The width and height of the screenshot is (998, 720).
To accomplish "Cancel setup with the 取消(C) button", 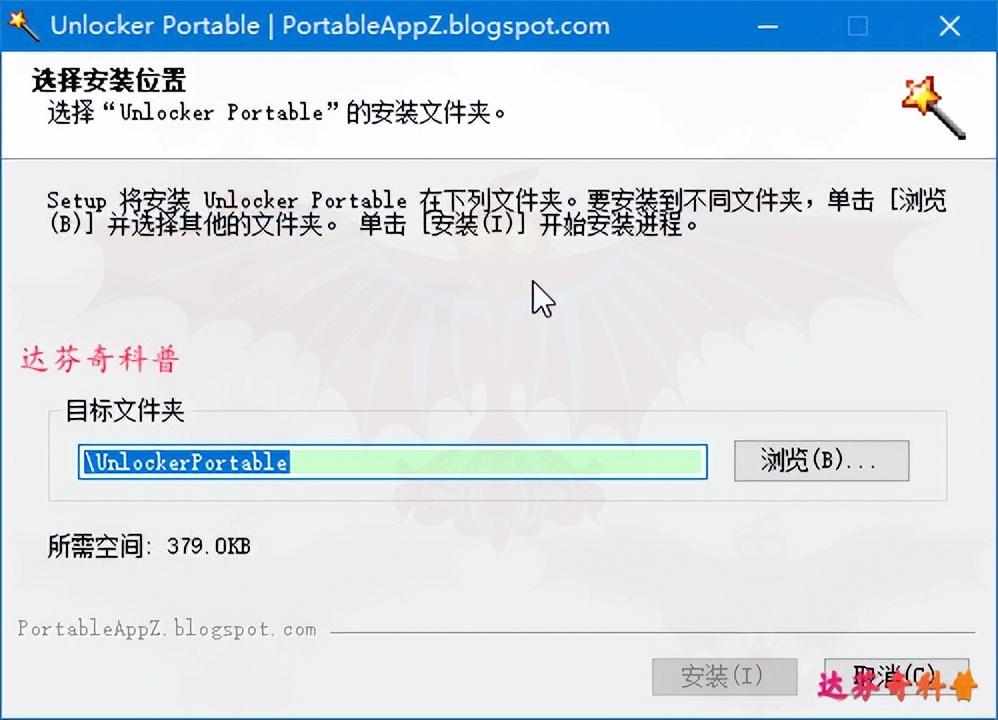I will coord(896,677).
